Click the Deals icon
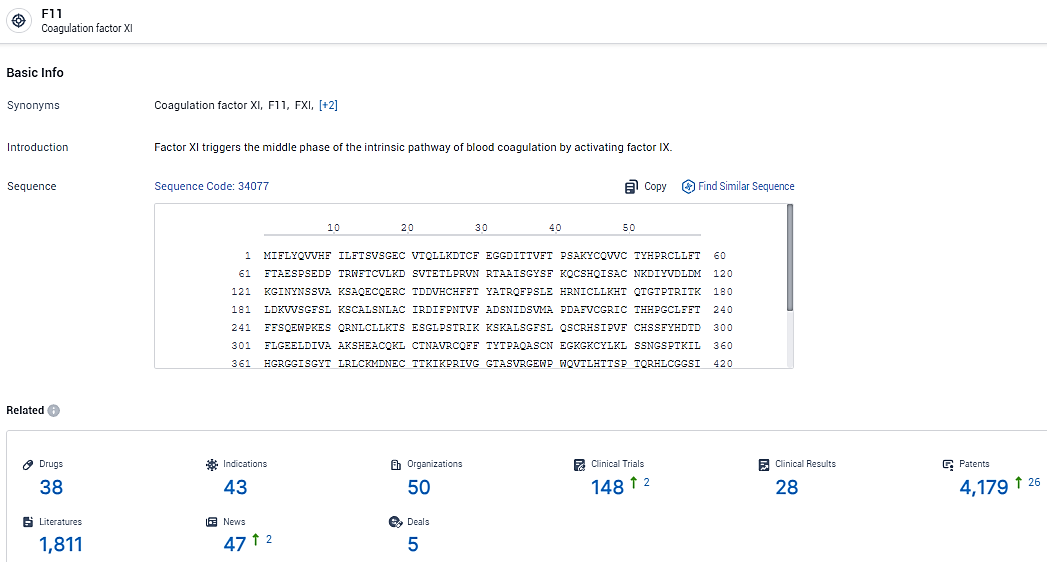The image size is (1047, 562). 395,522
